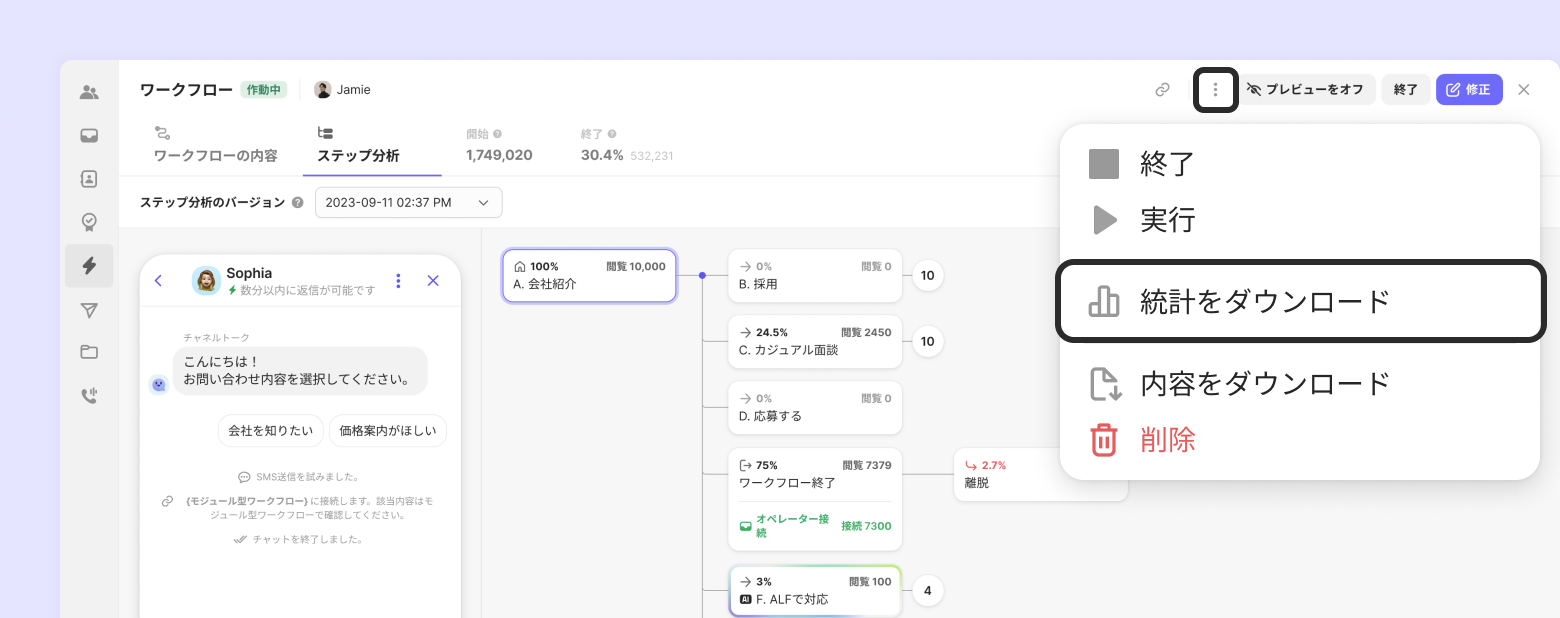Select the A. 会社紹介 step node
The height and width of the screenshot is (618, 1560).
pos(589,275)
